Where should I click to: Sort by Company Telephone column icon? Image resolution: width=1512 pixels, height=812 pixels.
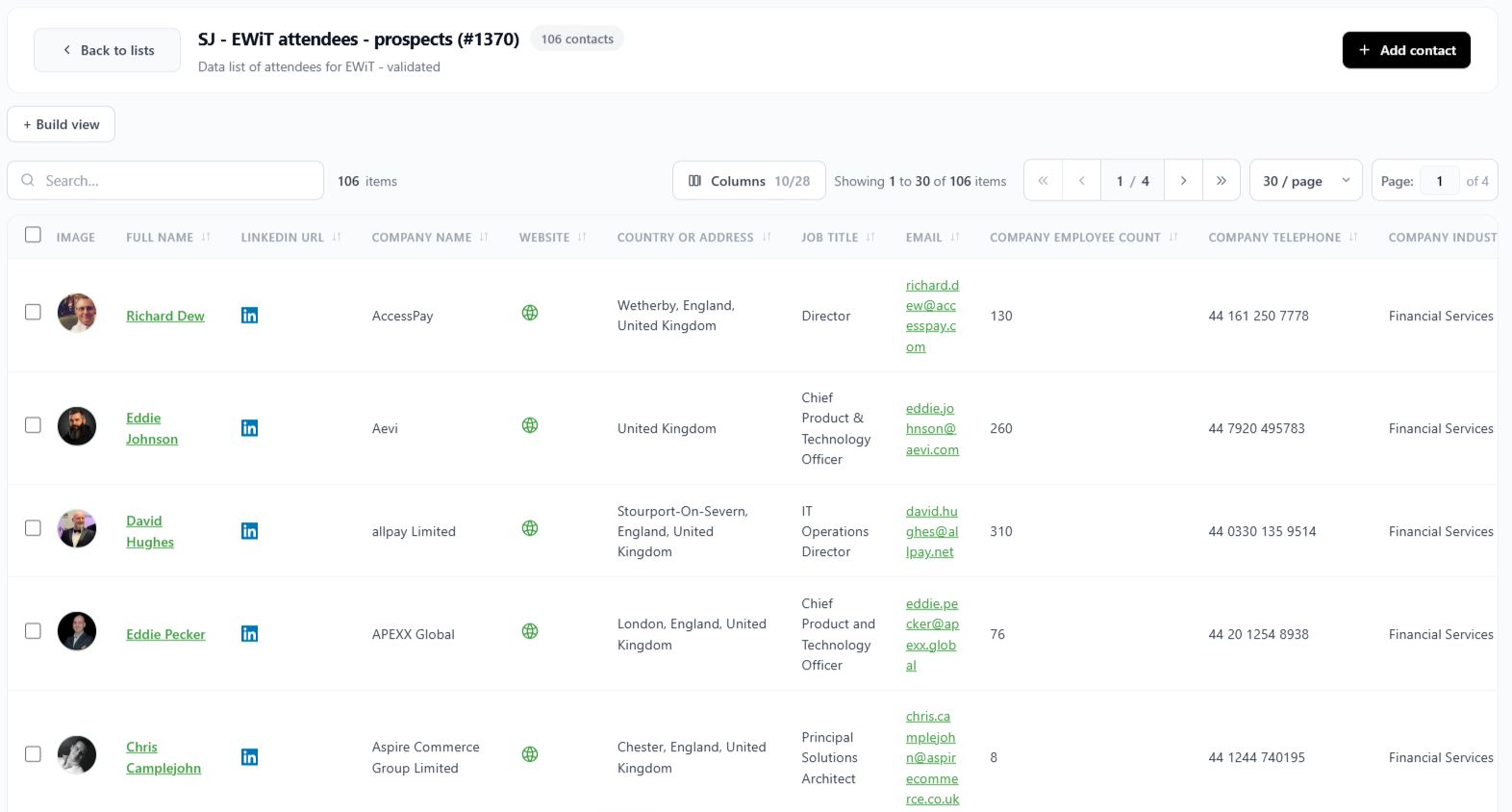(x=1353, y=237)
